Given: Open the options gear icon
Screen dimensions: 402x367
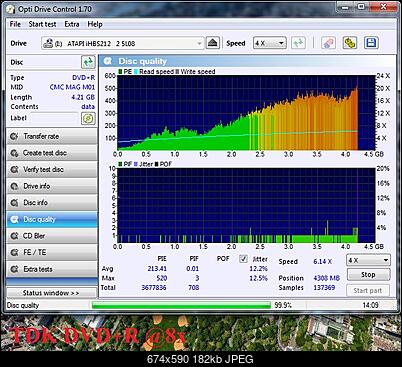Looking at the screenshot, I should (x=350, y=43).
